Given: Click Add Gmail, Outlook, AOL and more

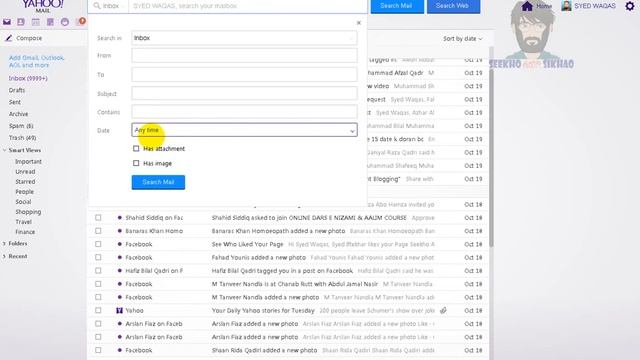Looking at the screenshot, I should click(x=37, y=61).
